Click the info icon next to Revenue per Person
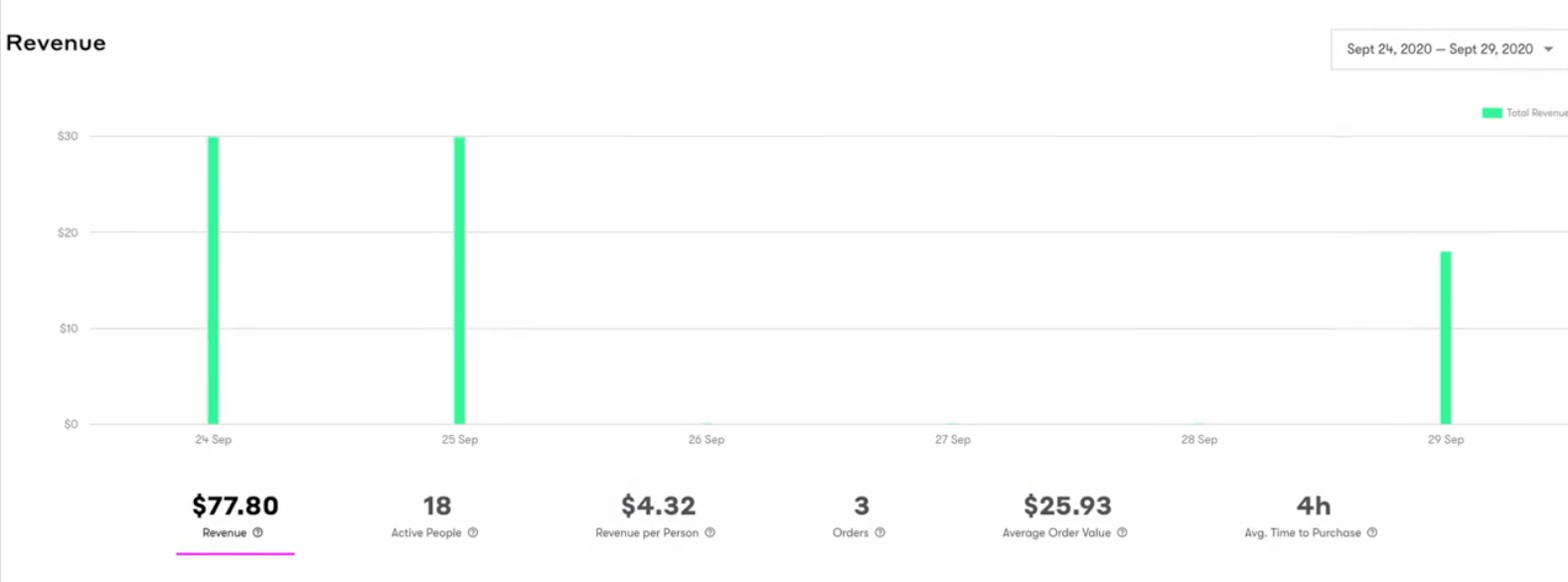The image size is (1568, 582). click(709, 533)
